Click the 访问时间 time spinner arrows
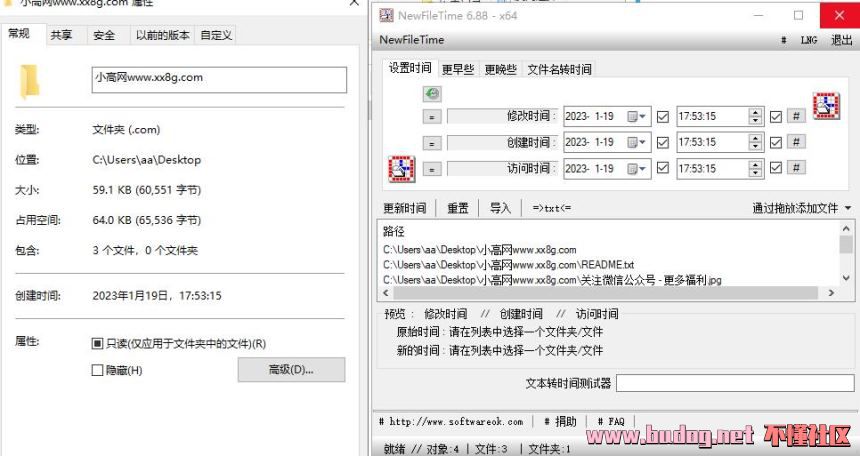The image size is (860, 456). 755,168
